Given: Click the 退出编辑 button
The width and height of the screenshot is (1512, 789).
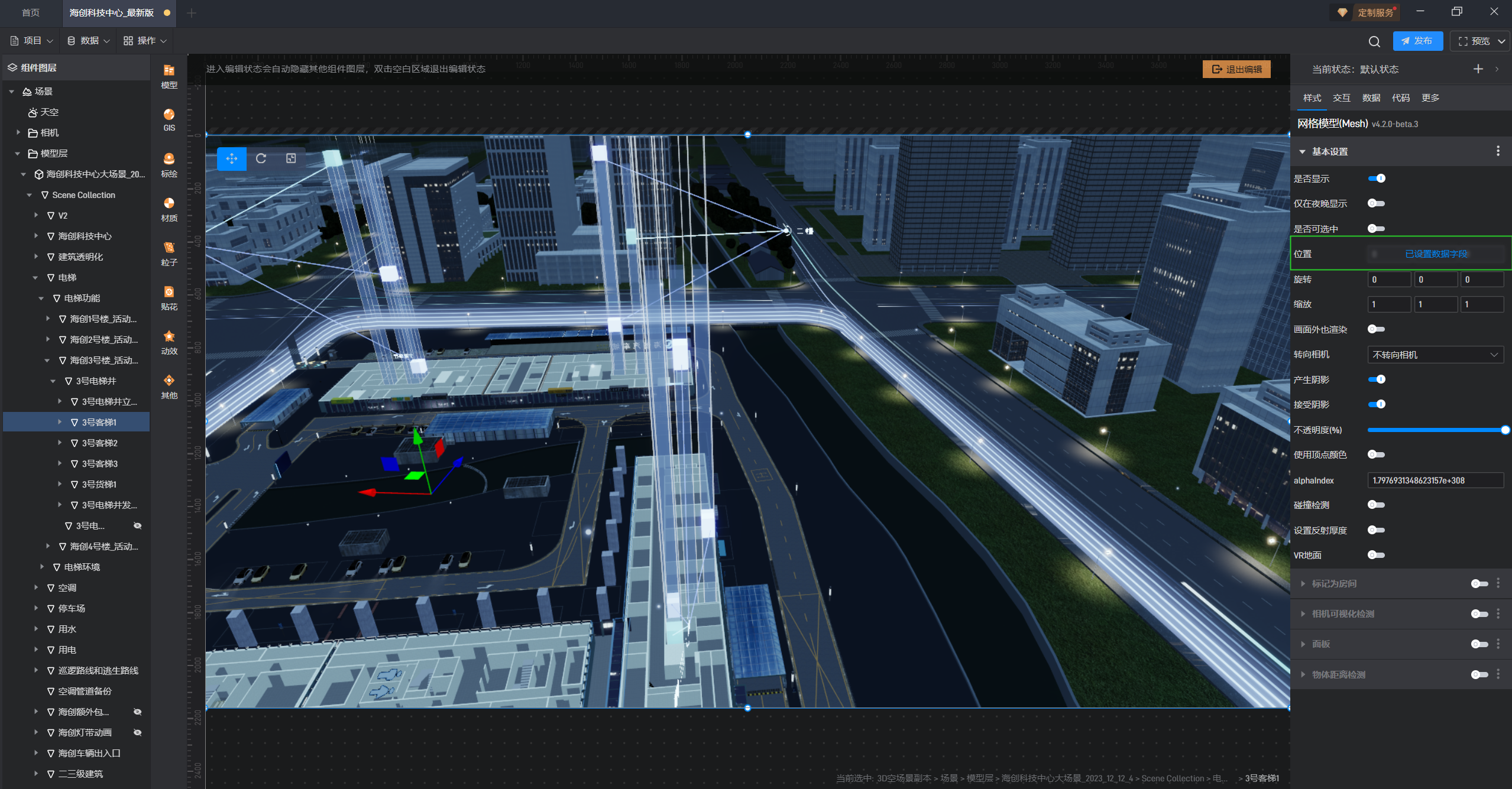Looking at the screenshot, I should coord(1236,69).
